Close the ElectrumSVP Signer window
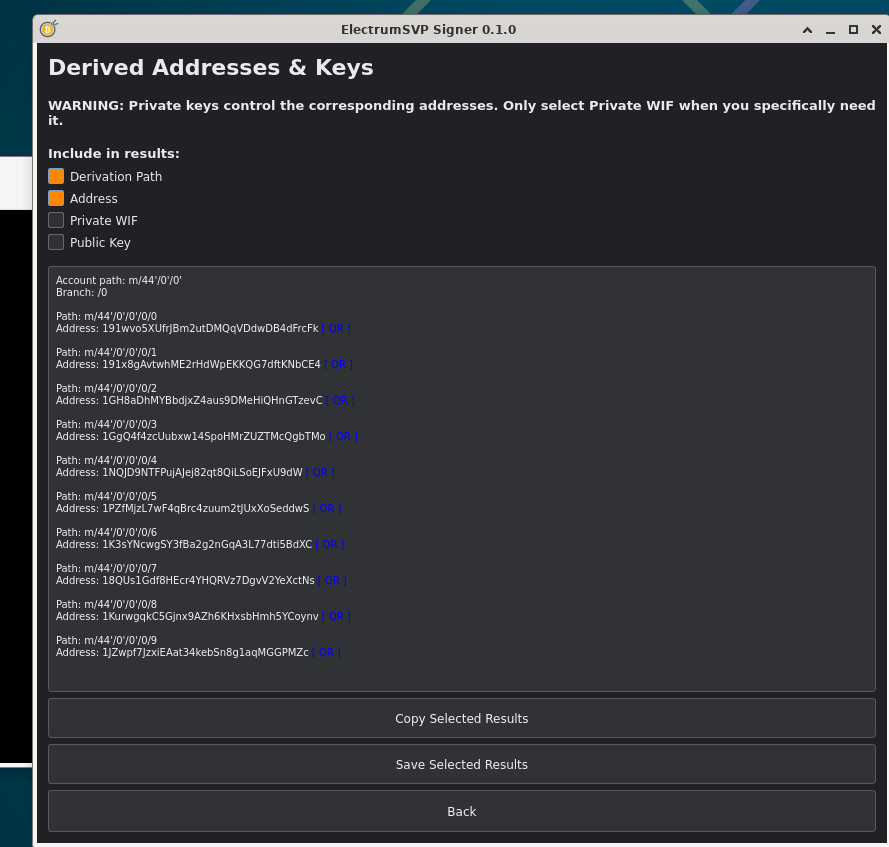Viewport: 889px width, 847px height. pyautogui.click(x=876, y=30)
